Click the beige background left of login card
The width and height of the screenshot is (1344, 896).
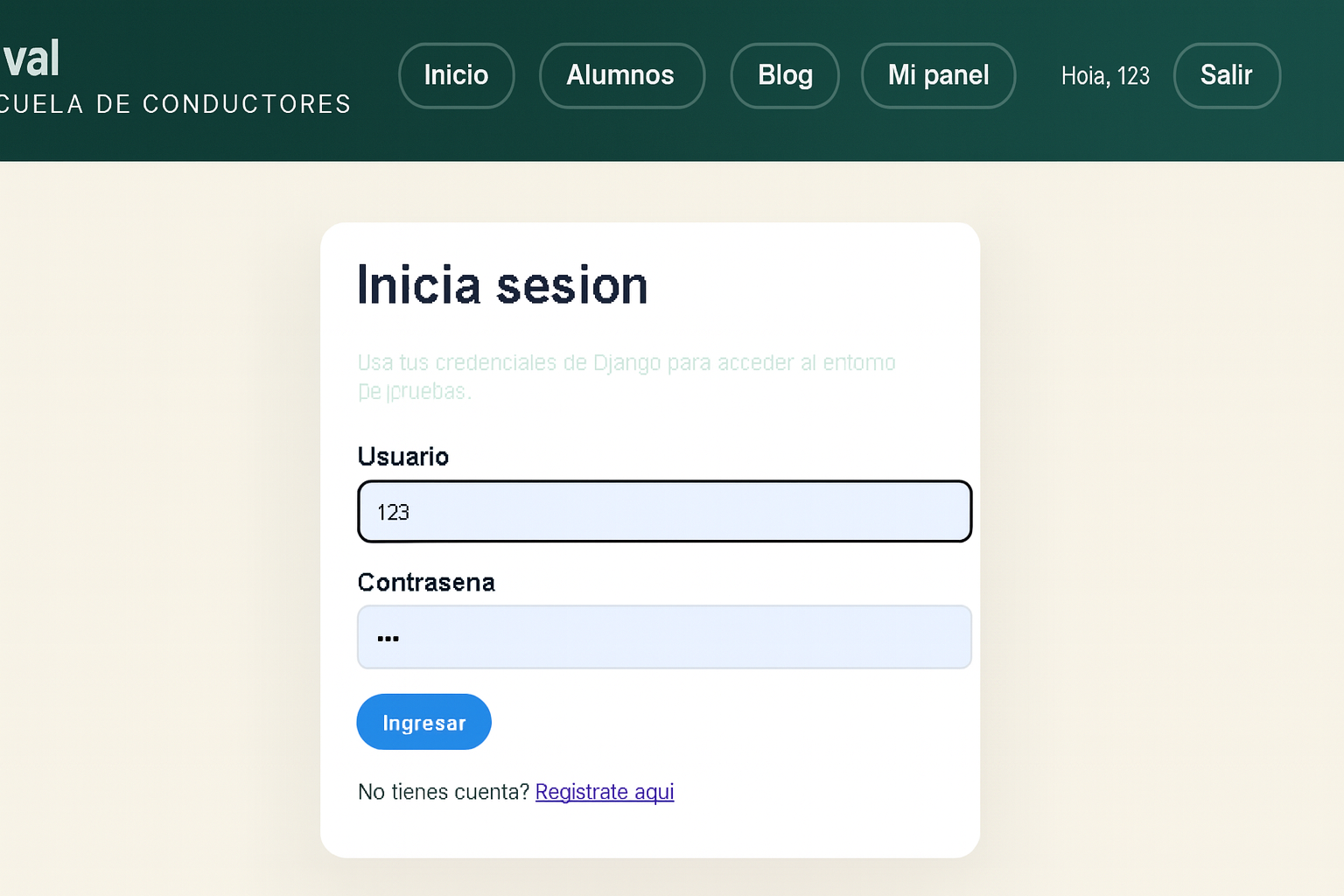coord(157,525)
